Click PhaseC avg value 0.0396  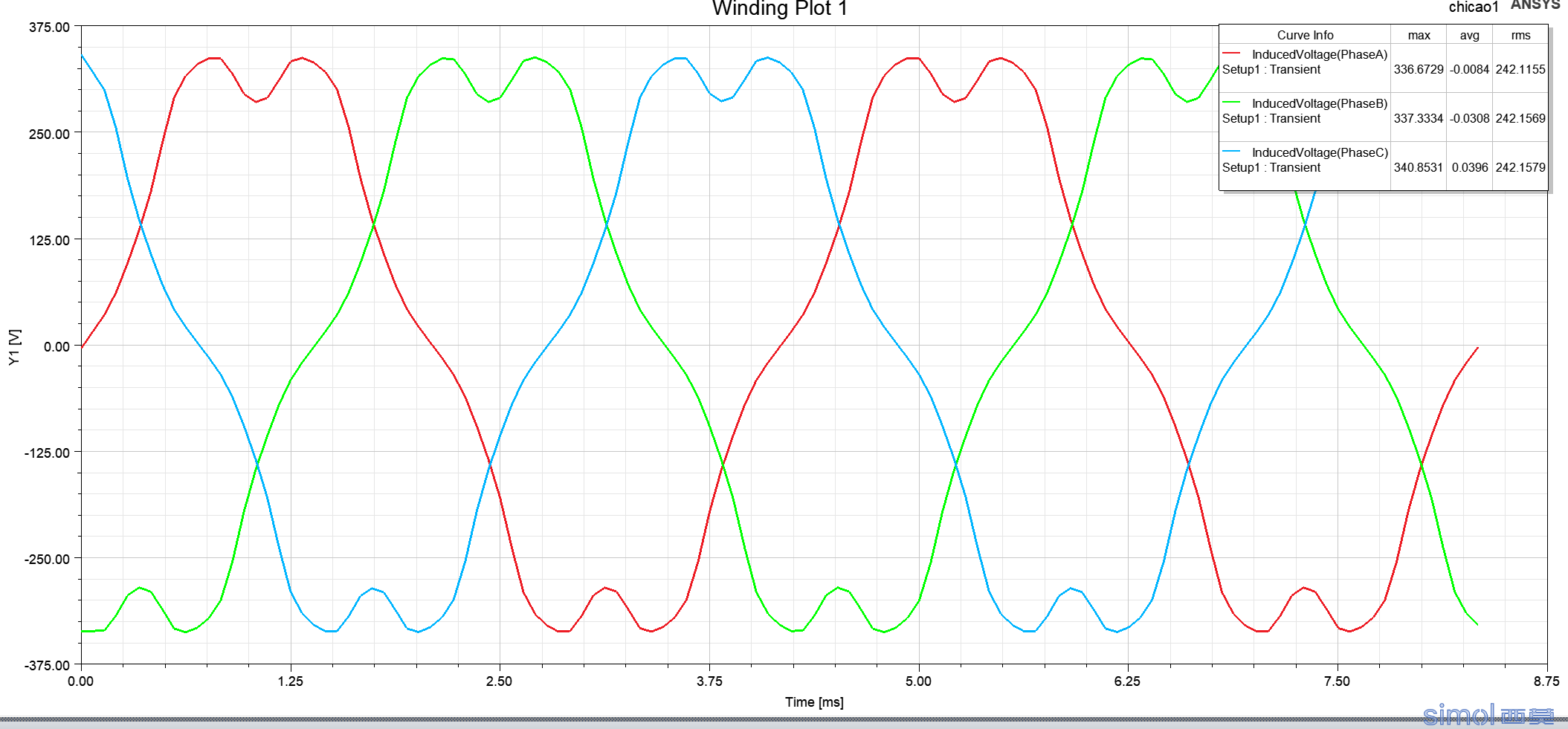(1470, 167)
